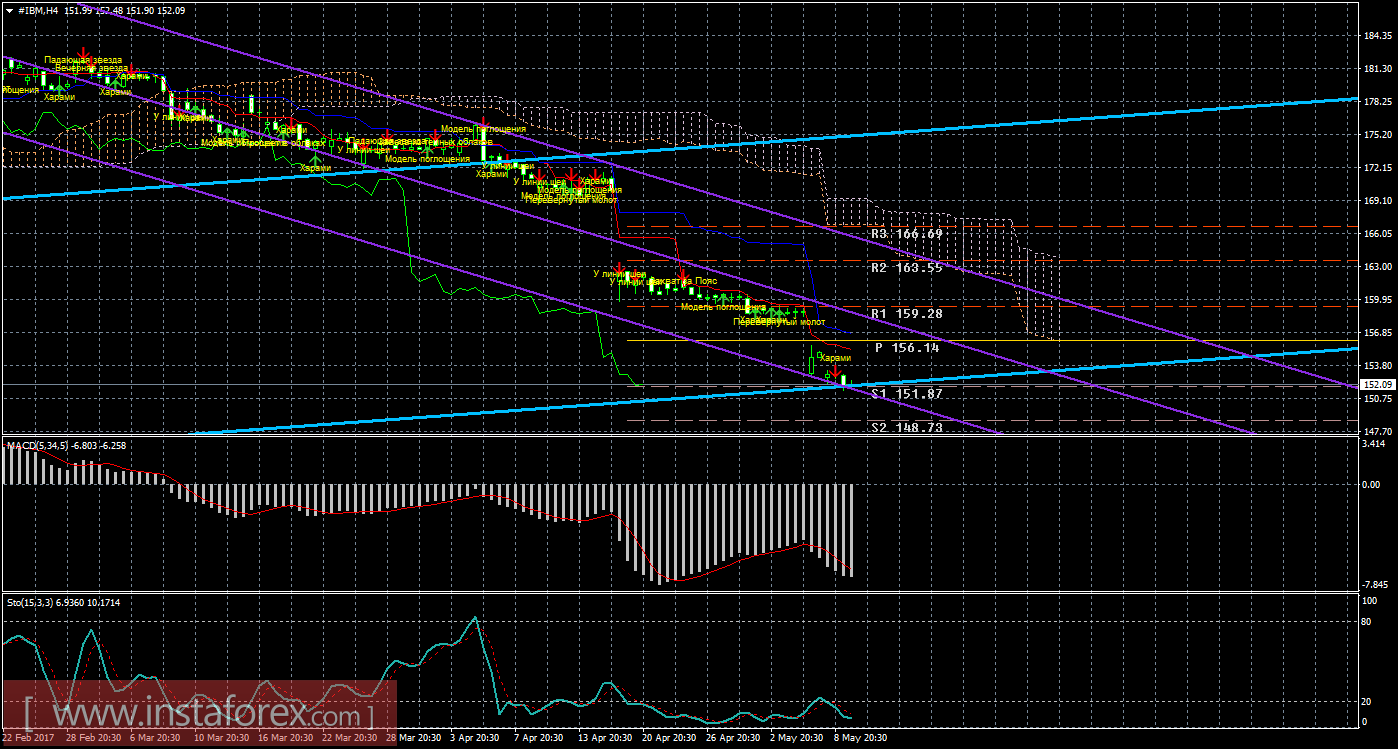The image size is (1398, 749).
Task: Select the S2 148.73 support label
Action: [x=907, y=427]
